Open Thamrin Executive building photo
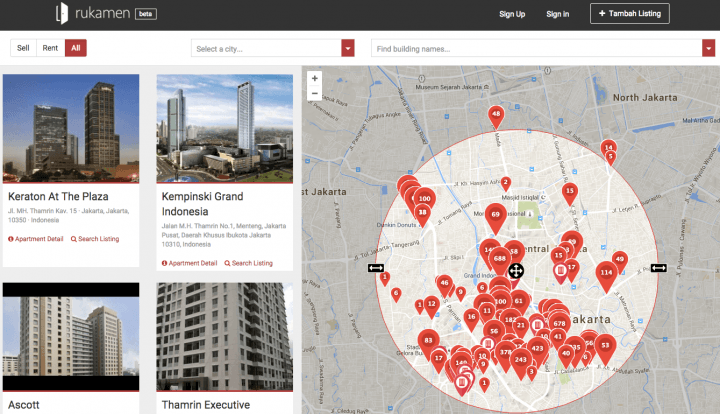The height and width of the screenshot is (414, 720). coord(225,336)
